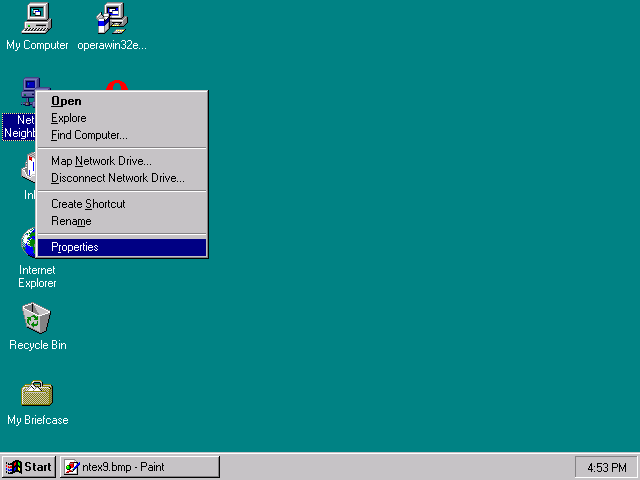
Task: Click the My Briefcase label text
Action: [x=38, y=420]
